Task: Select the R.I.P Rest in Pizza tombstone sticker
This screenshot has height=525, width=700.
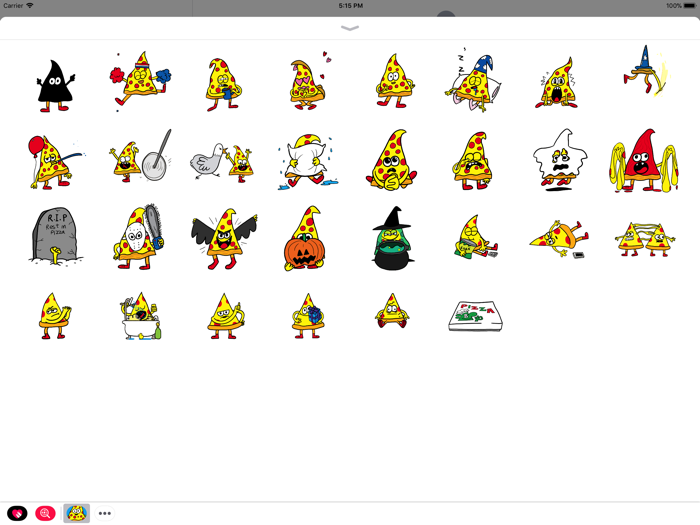Action: (x=55, y=236)
